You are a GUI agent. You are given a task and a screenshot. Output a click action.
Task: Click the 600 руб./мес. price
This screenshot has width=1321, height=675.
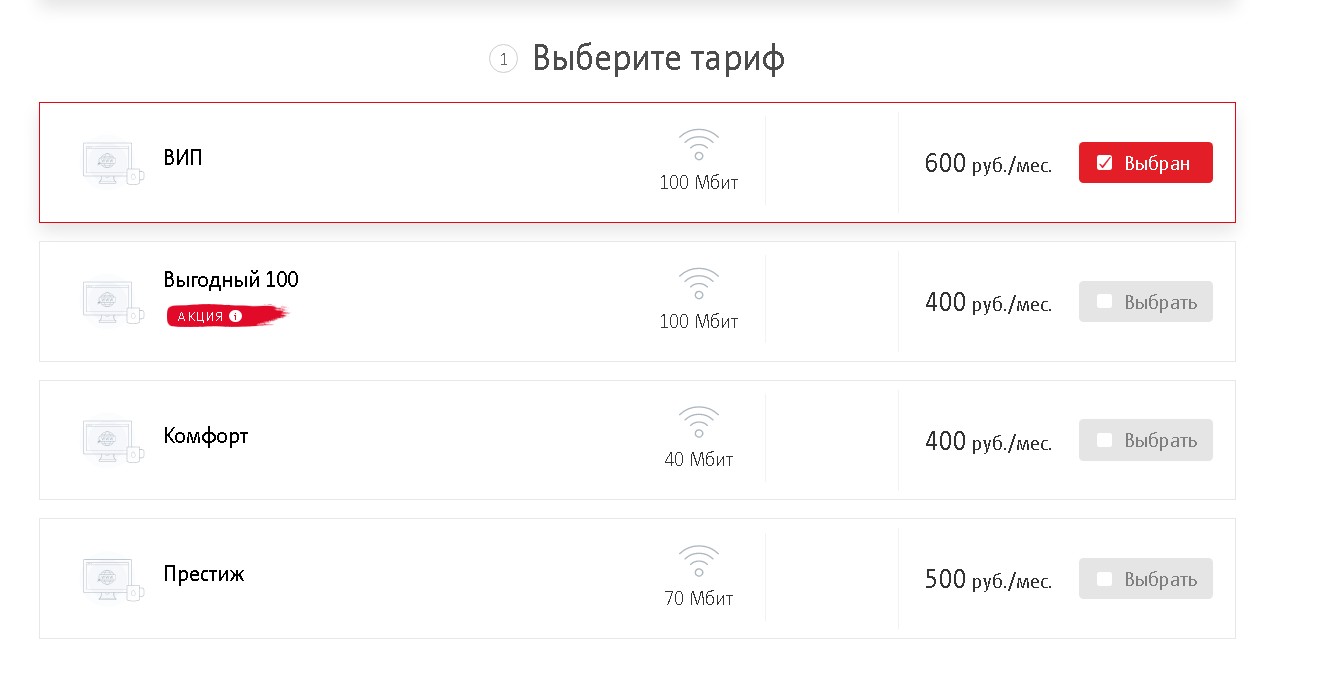click(988, 164)
